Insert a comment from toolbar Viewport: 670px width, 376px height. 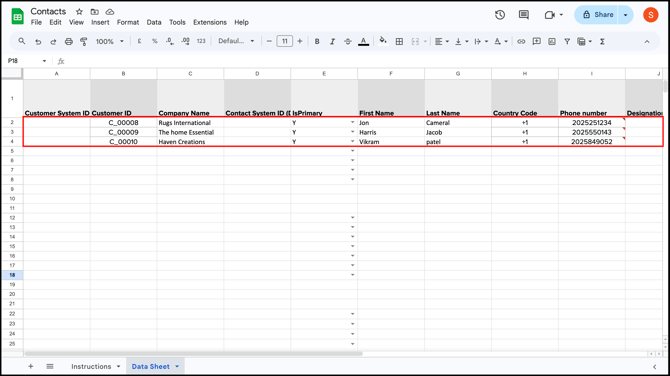[536, 41]
